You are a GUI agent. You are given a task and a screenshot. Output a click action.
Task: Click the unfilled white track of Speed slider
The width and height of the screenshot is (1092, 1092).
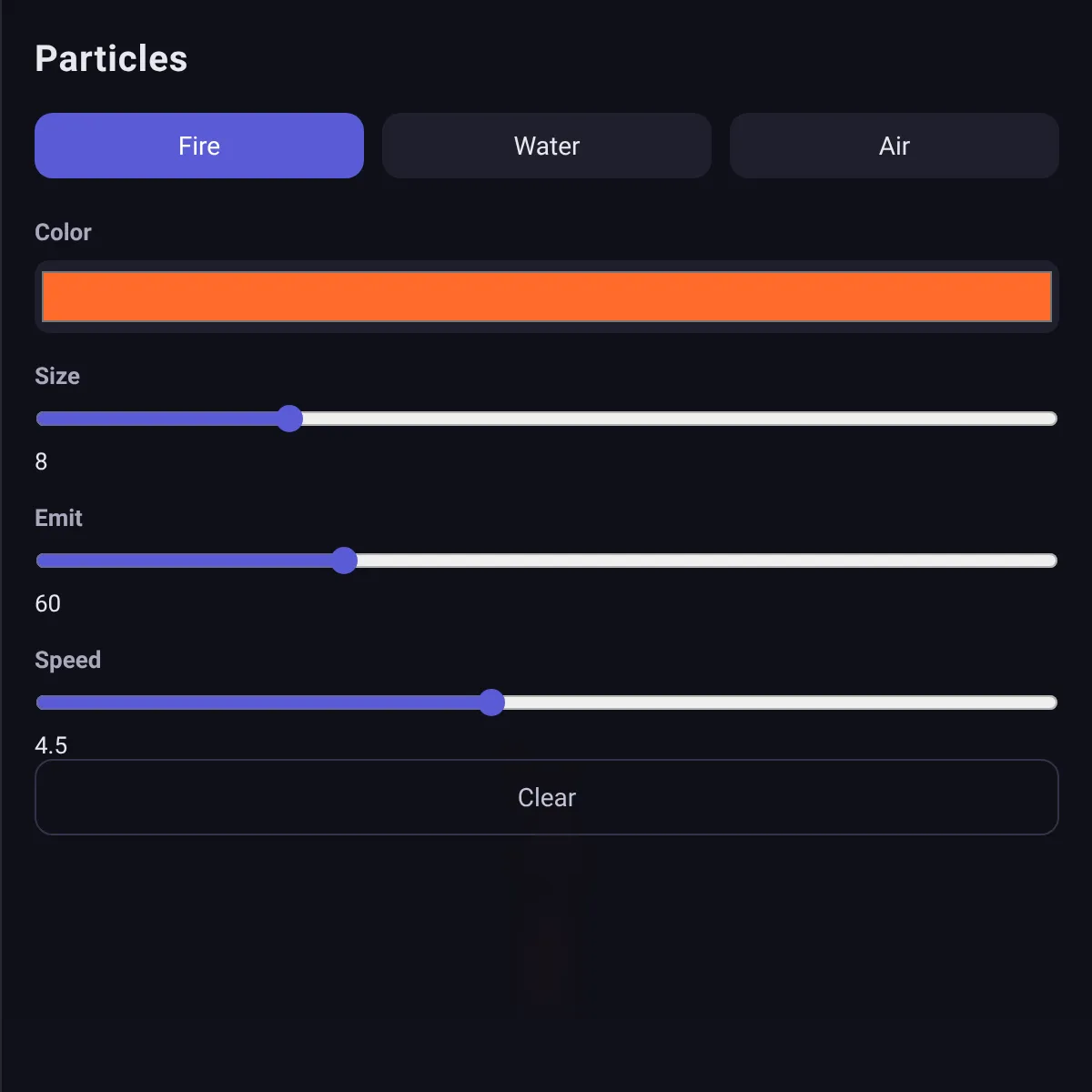(781, 703)
